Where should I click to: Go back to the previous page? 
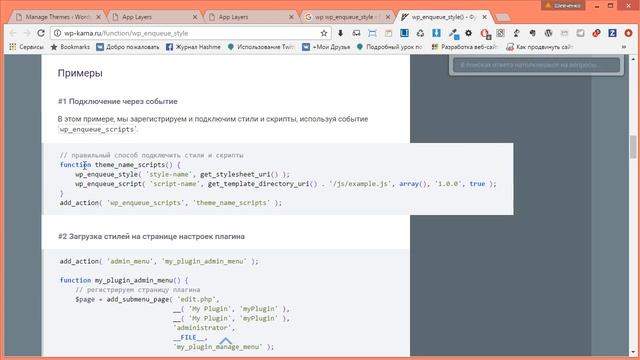[13, 33]
